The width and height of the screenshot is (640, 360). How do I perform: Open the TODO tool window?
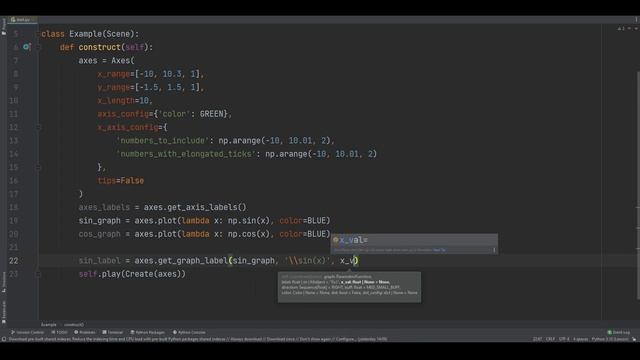pyautogui.click(x=60, y=332)
